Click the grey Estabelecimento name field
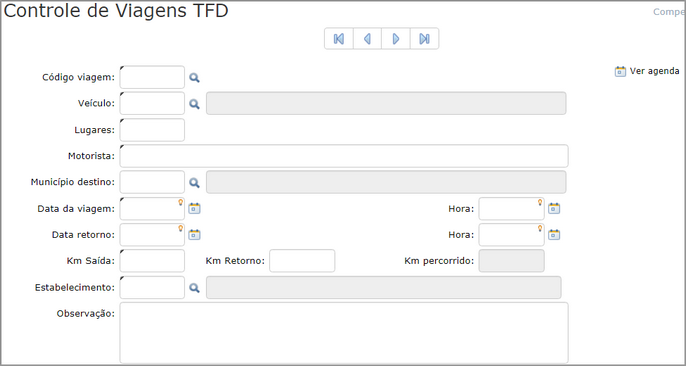Viewport: 686px width, 366px height. [384, 287]
